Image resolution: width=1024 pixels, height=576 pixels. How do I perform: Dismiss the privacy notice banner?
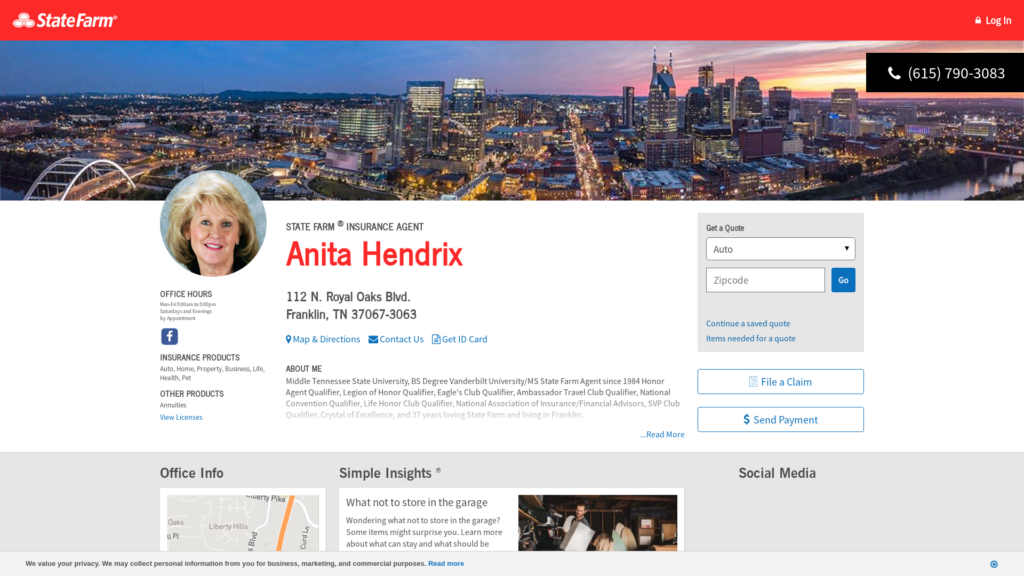993,564
